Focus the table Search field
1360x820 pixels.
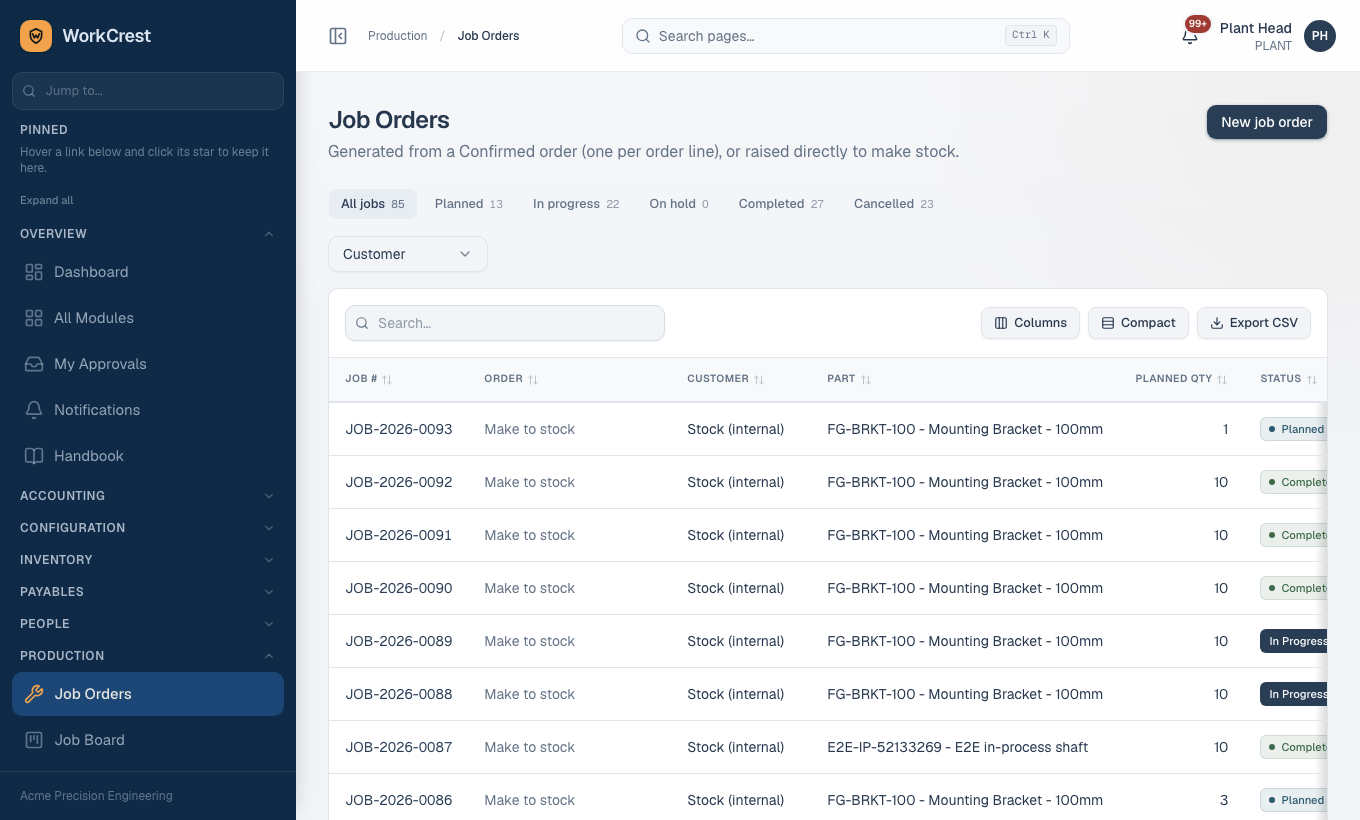click(x=505, y=323)
